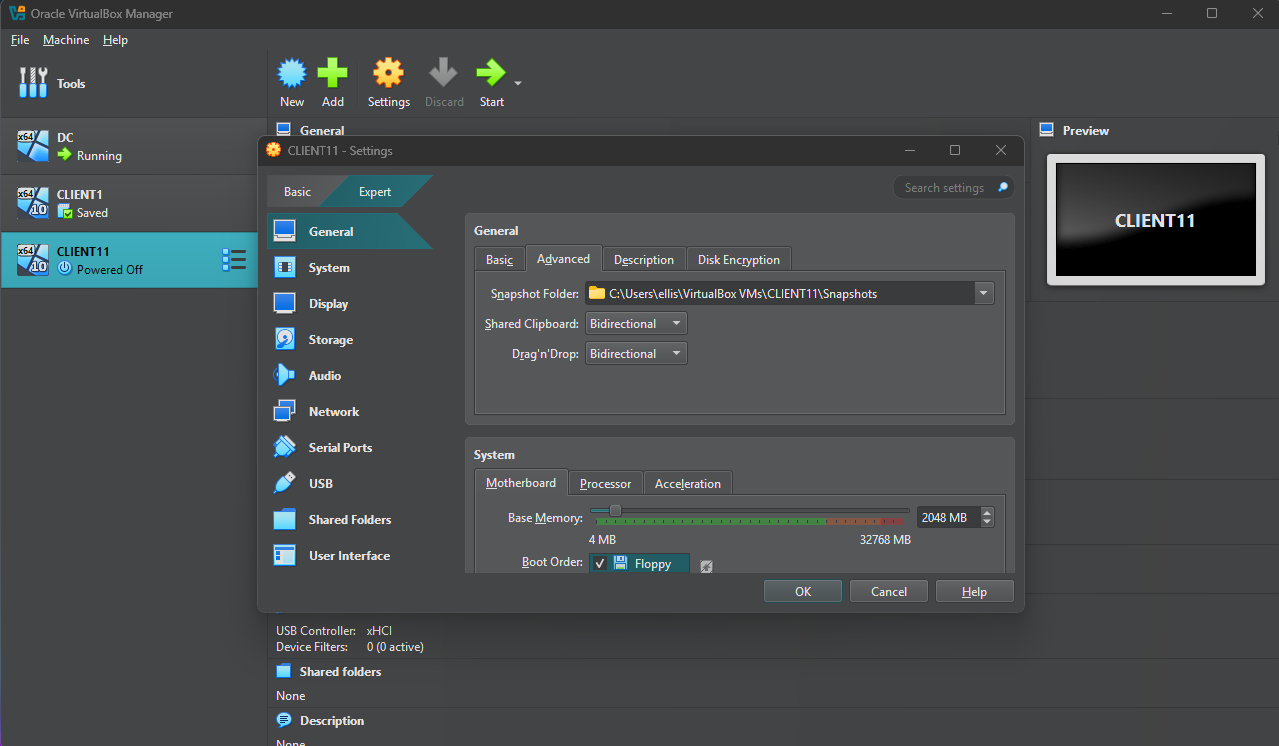Screen dimensions: 1279x746
Task: Click the boot order move icon beside Floppy
Action: point(706,566)
